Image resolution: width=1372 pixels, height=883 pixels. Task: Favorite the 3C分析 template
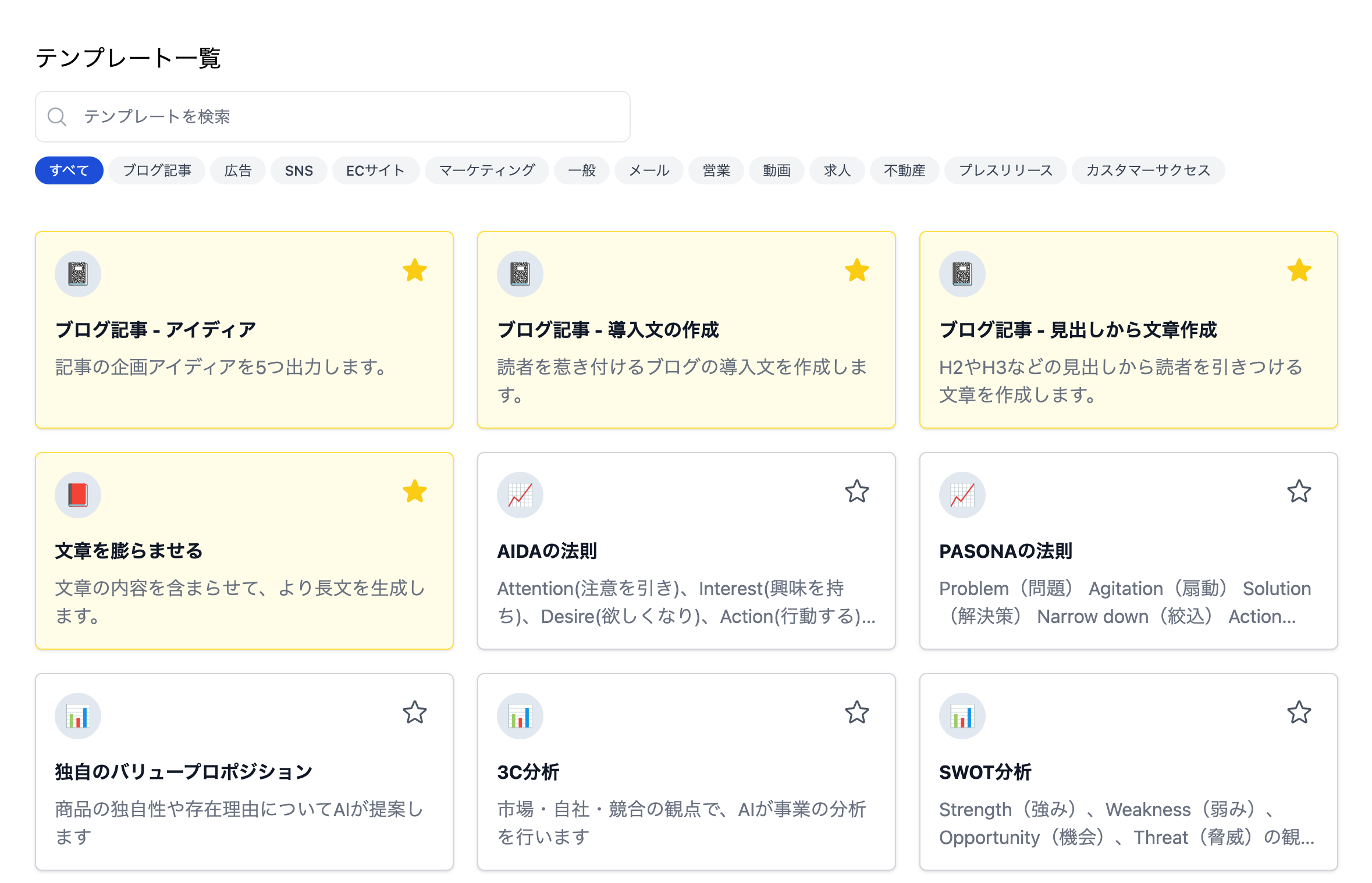coord(856,713)
